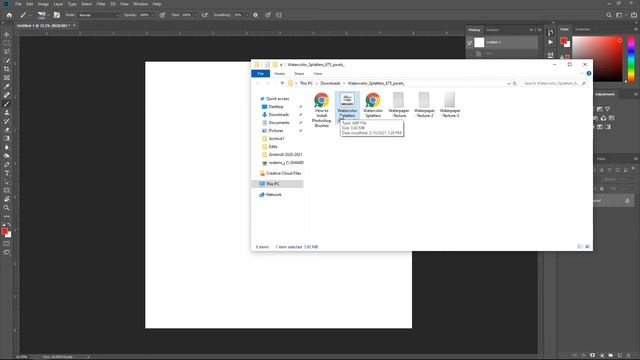This screenshot has height=360, width=640.
Task: Select the Pen tool
Action: (x=7, y=164)
